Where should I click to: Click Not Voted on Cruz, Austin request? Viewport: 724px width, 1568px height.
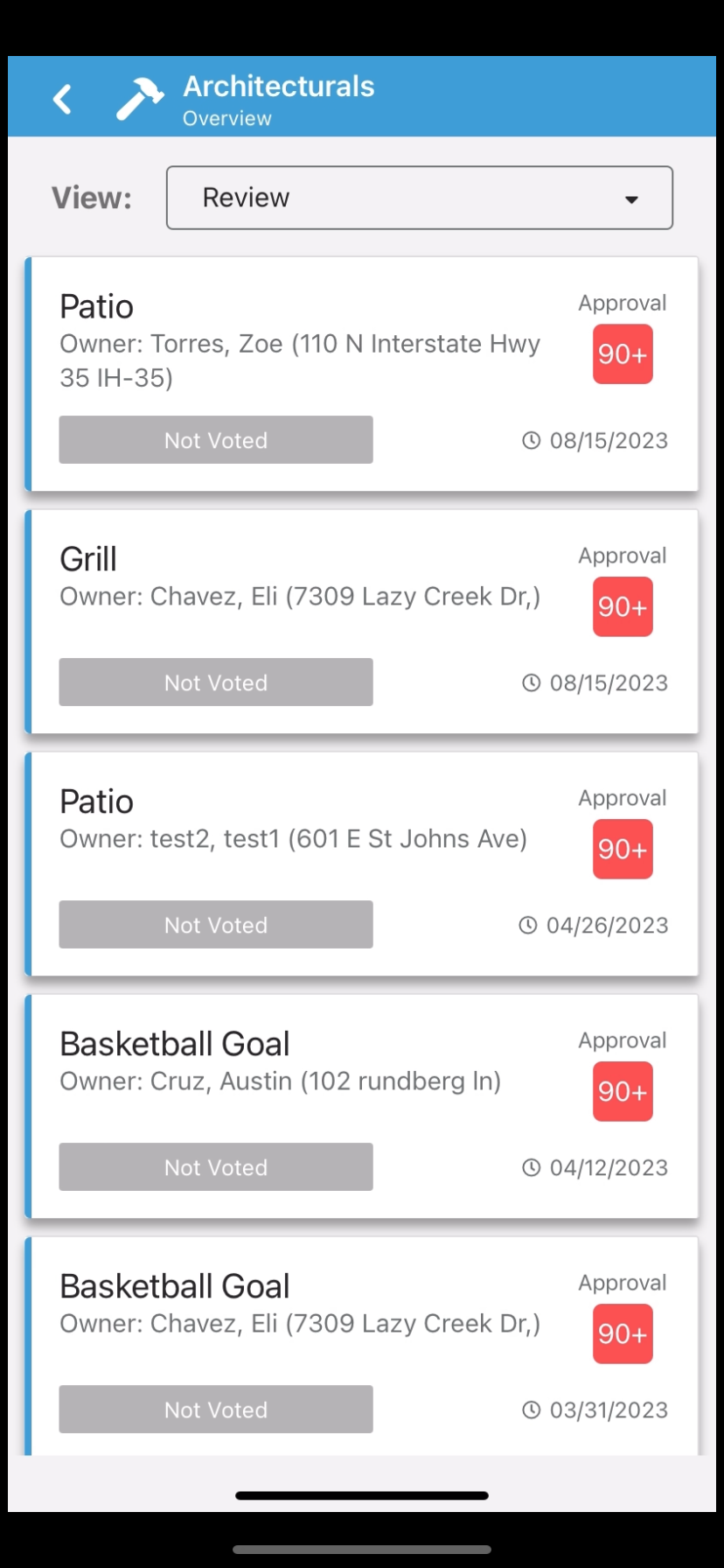point(216,1166)
